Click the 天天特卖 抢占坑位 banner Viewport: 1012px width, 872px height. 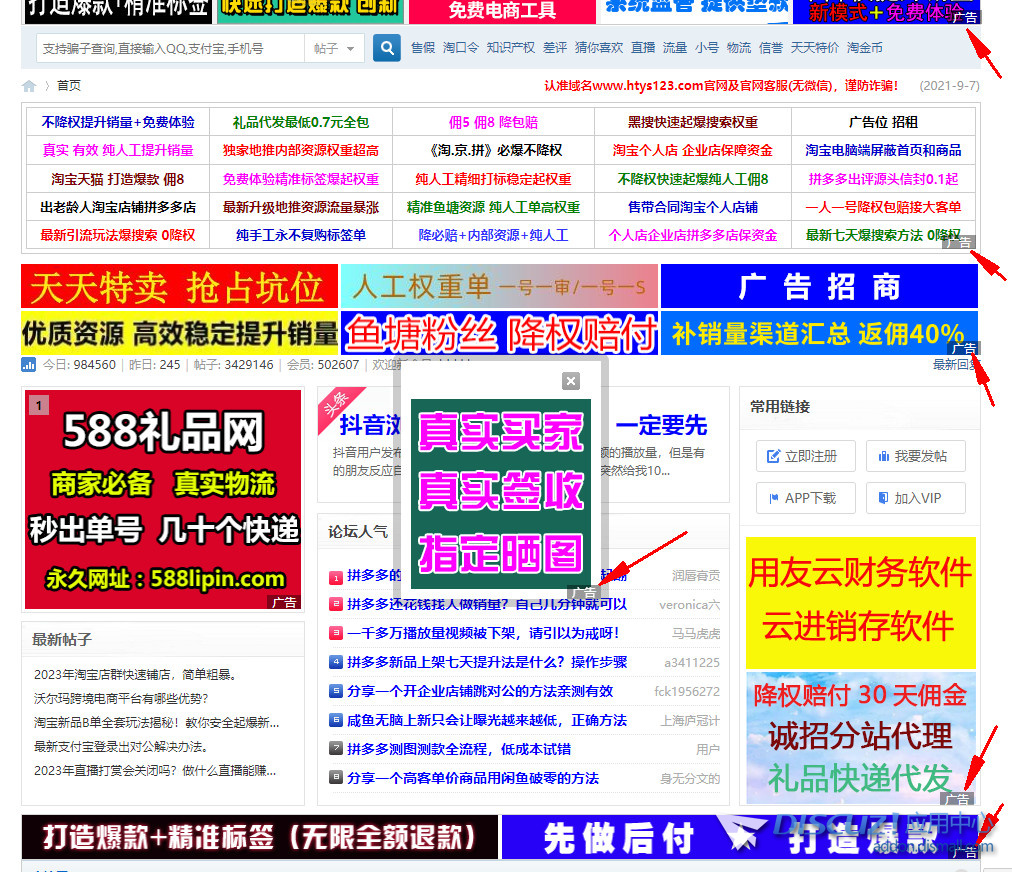(x=179, y=286)
